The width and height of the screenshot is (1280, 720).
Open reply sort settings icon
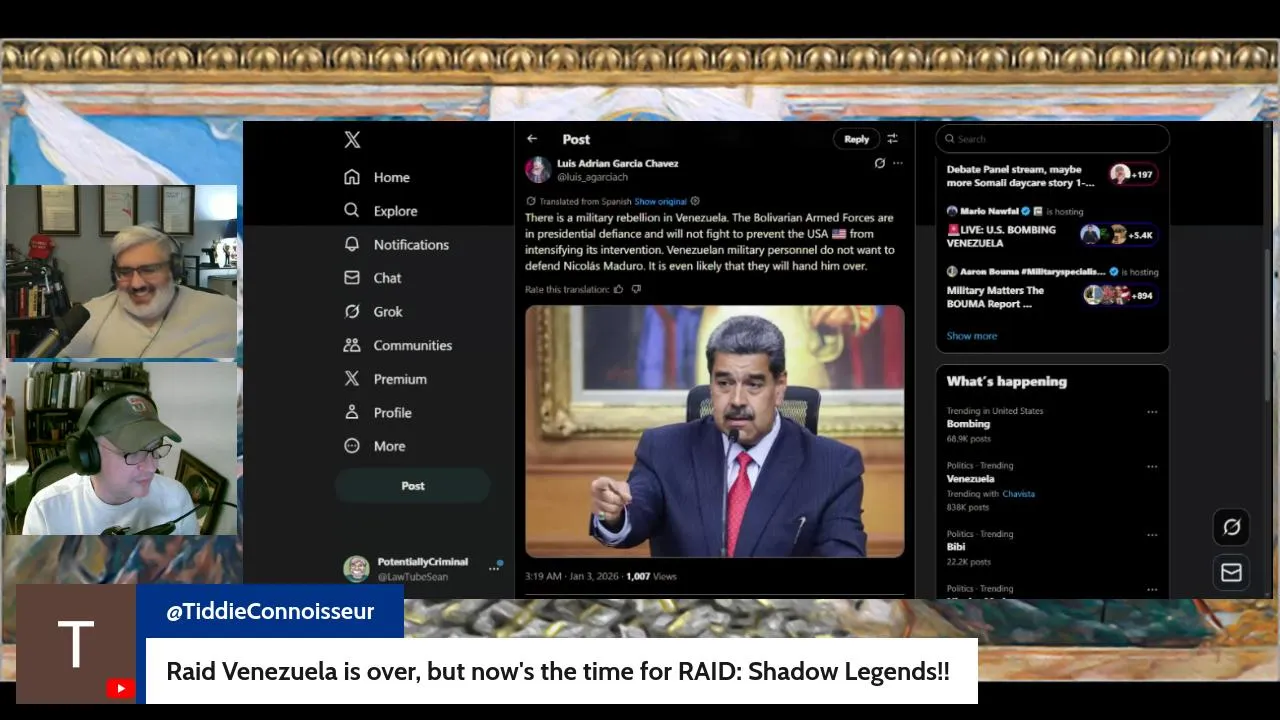[892, 139]
